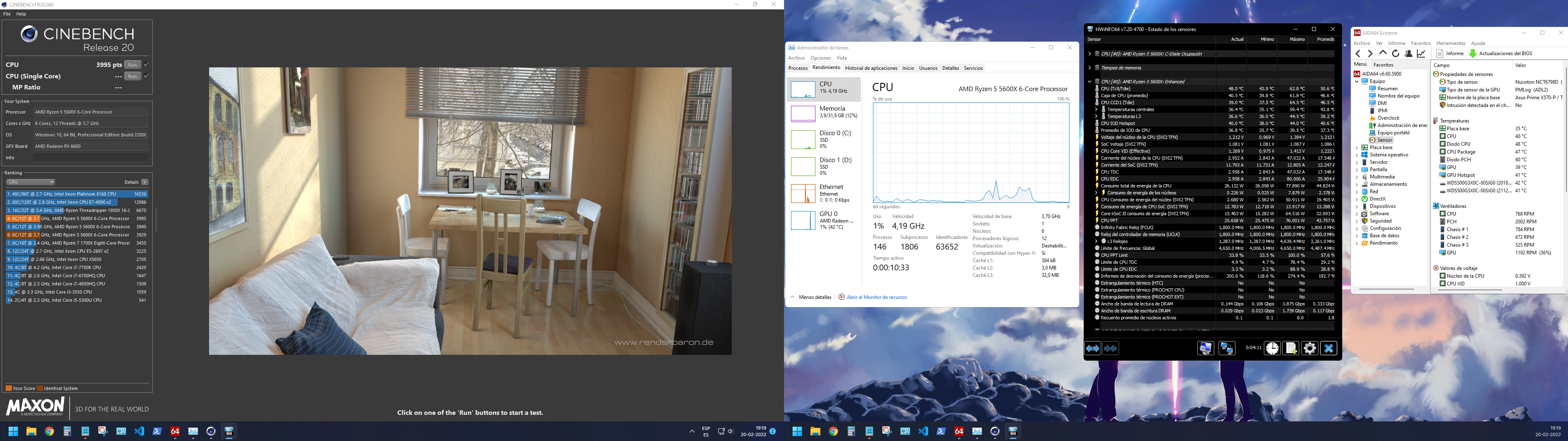The image size is (1568, 441).
Task: Click the Details arrow button in Ranking
Action: coord(145,182)
